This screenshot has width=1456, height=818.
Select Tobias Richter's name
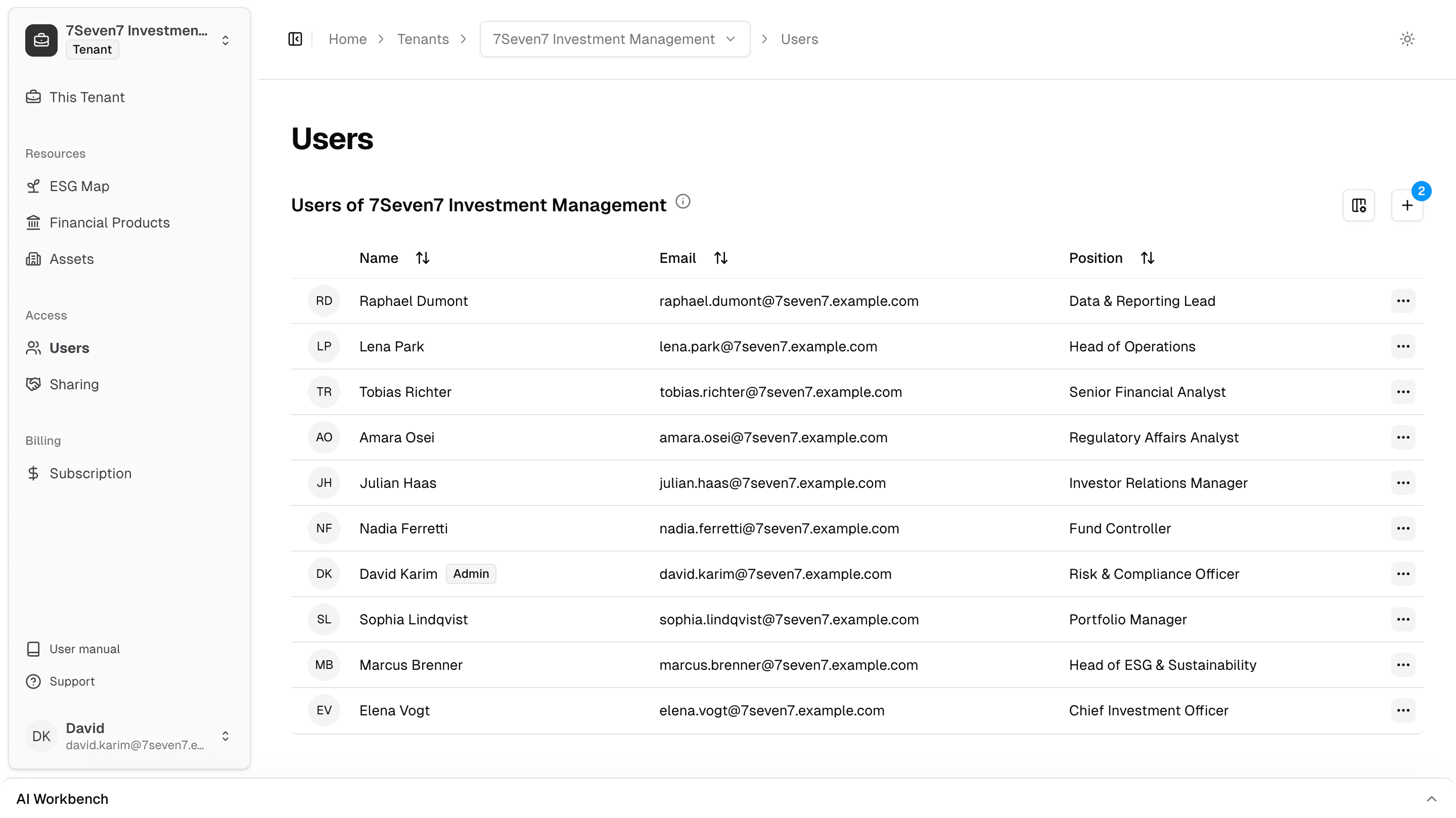pyautogui.click(x=405, y=392)
